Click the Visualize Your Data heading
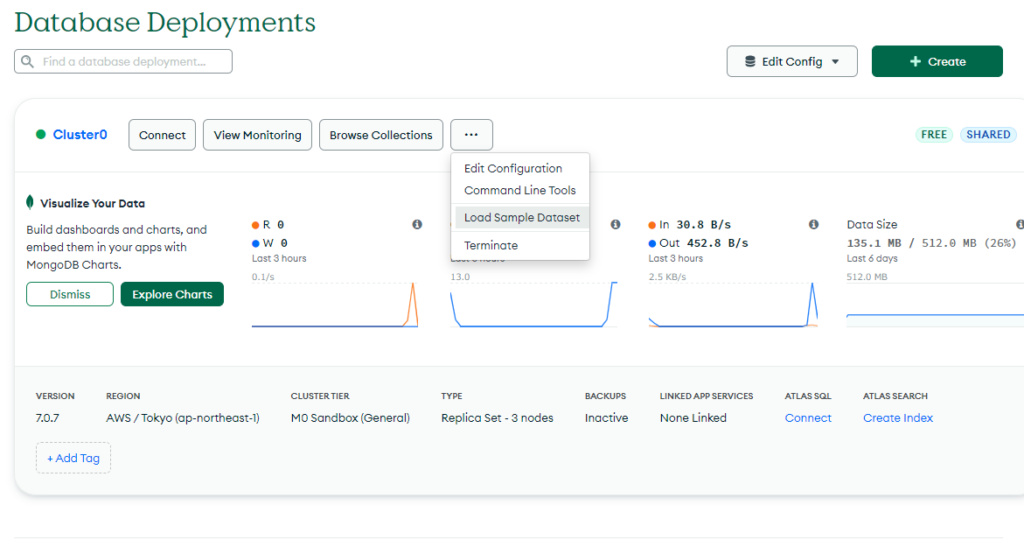The height and width of the screenshot is (547, 1024). [93, 203]
